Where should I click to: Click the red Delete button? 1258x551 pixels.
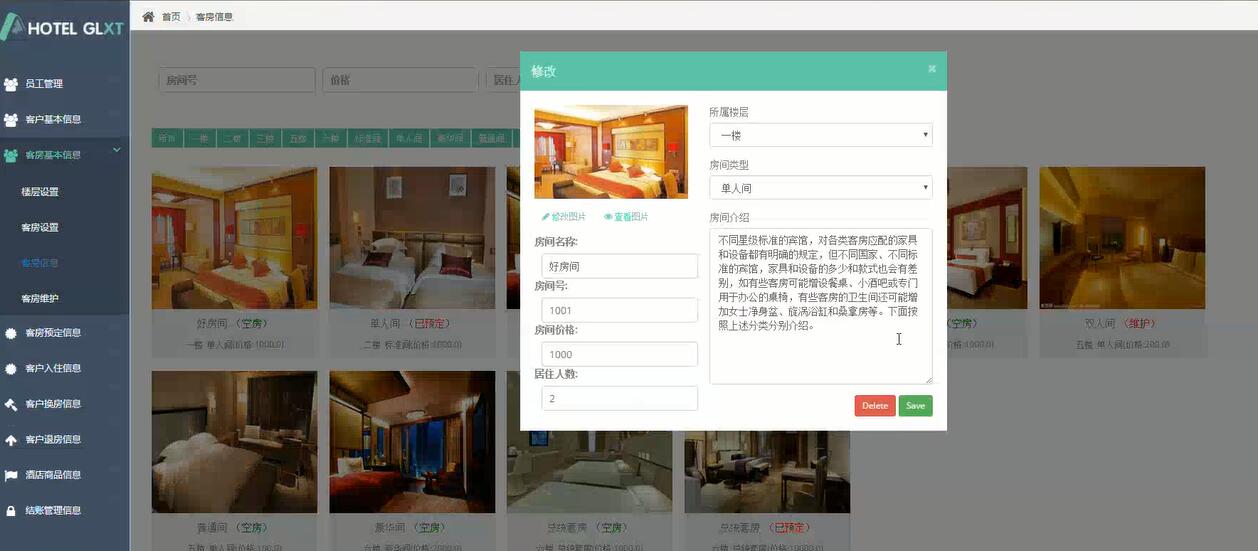875,405
